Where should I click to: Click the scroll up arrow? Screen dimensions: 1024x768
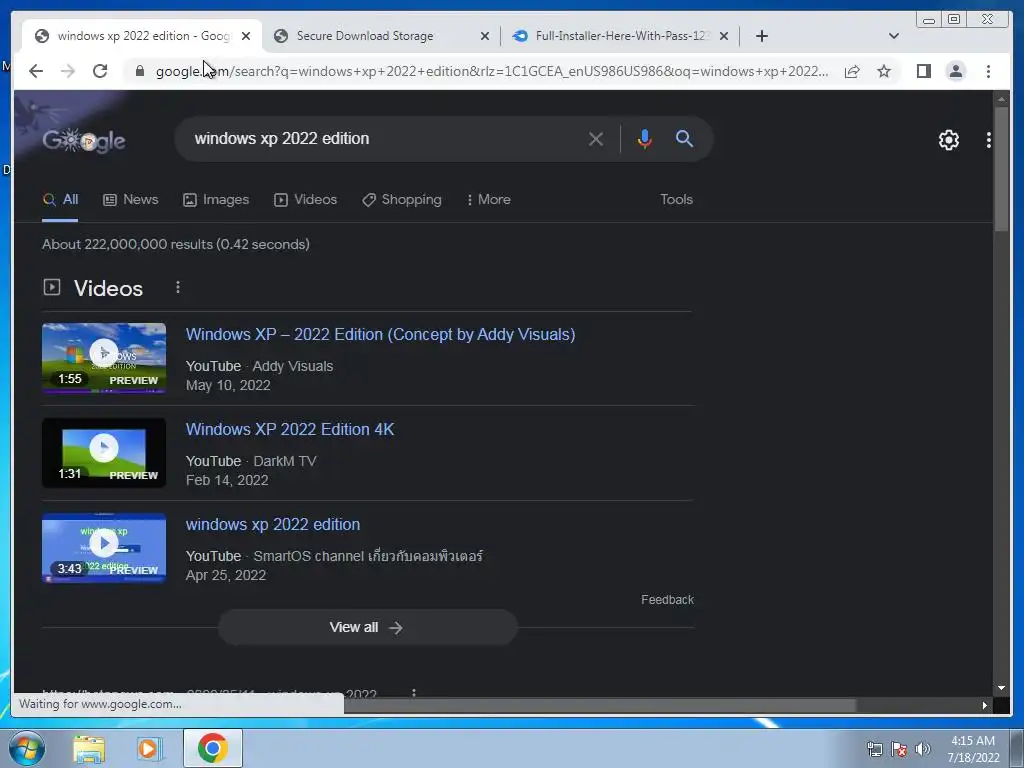1001,99
